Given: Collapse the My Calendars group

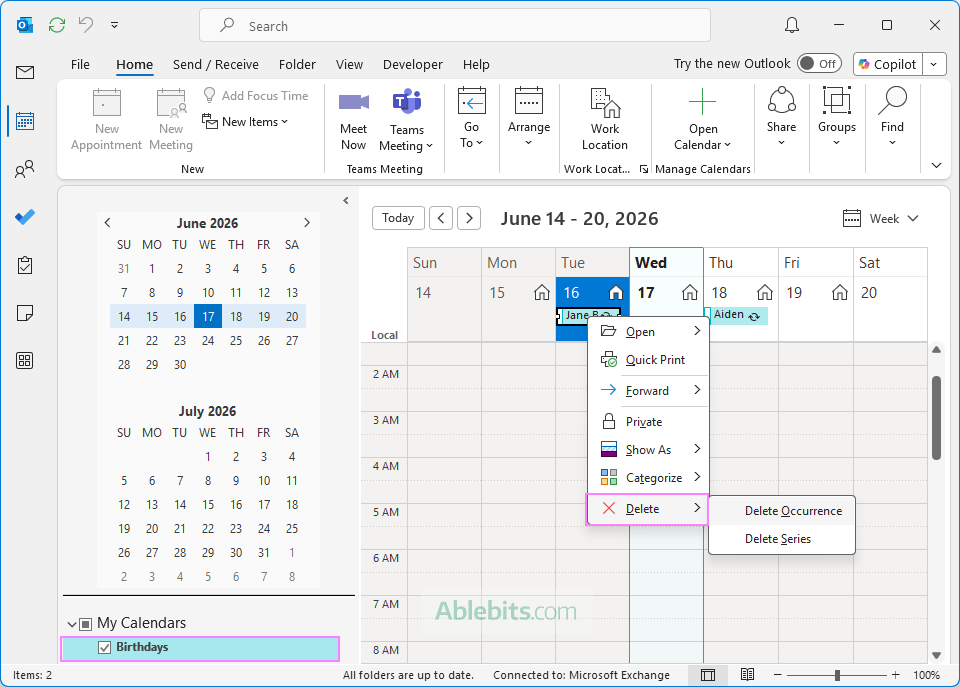Looking at the screenshot, I should point(72,624).
